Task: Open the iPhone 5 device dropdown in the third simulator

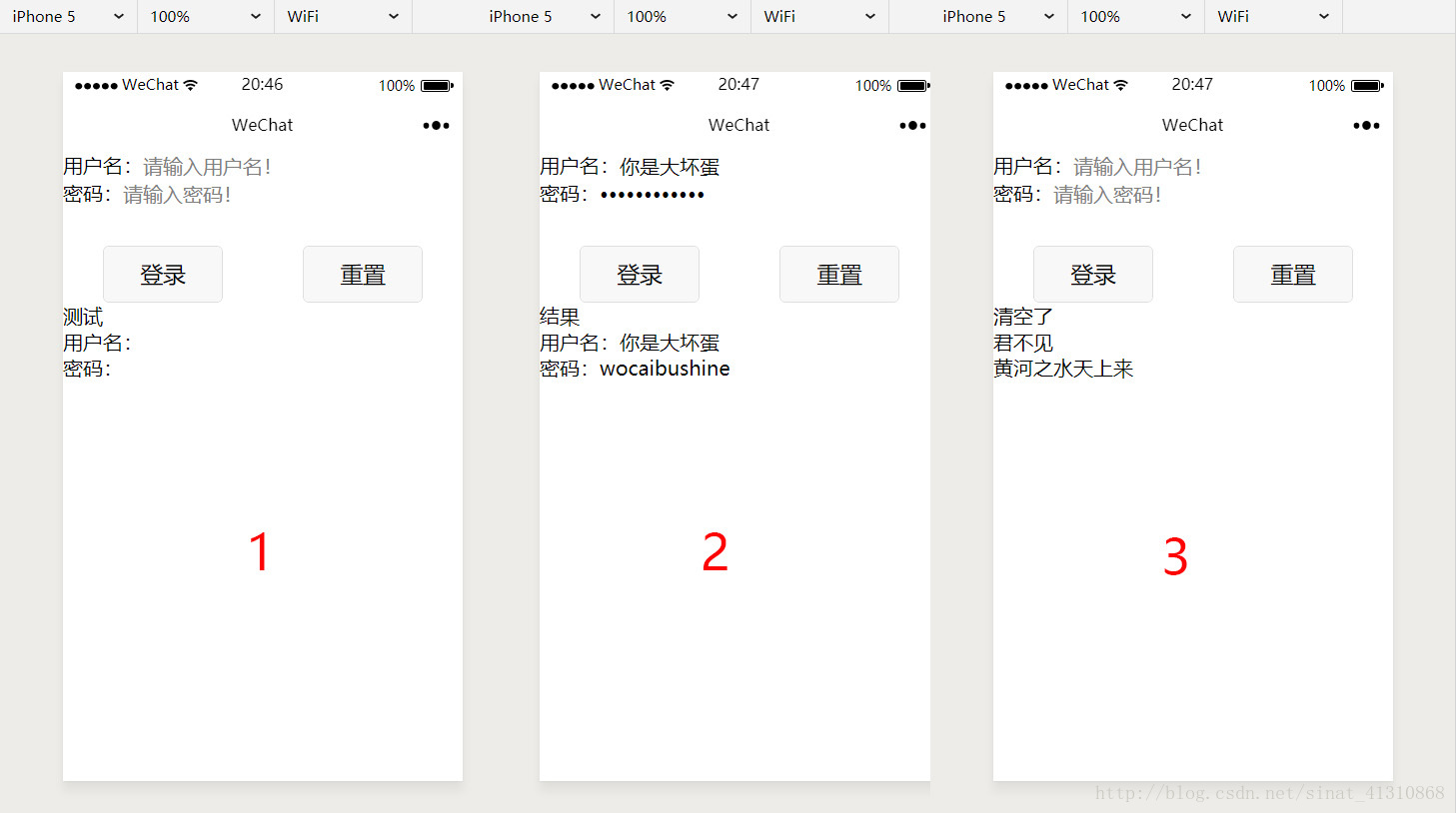Action: click(x=998, y=16)
